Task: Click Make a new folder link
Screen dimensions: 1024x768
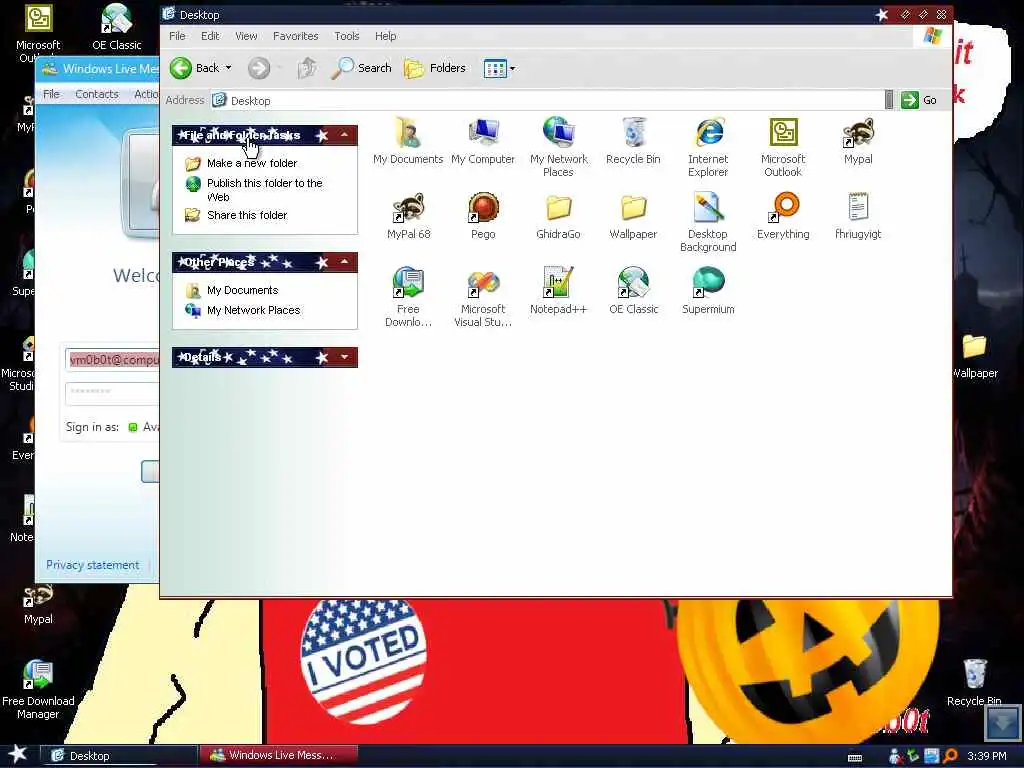Action: click(x=252, y=163)
